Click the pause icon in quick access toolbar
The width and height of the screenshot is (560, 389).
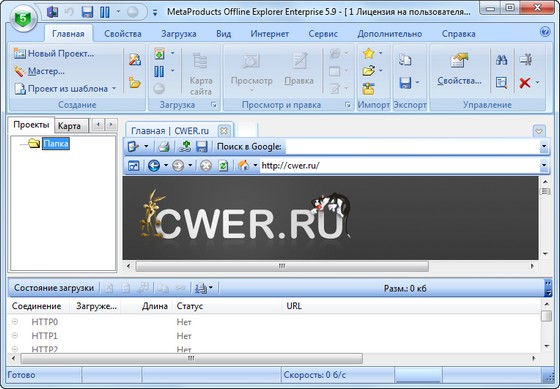tap(105, 12)
